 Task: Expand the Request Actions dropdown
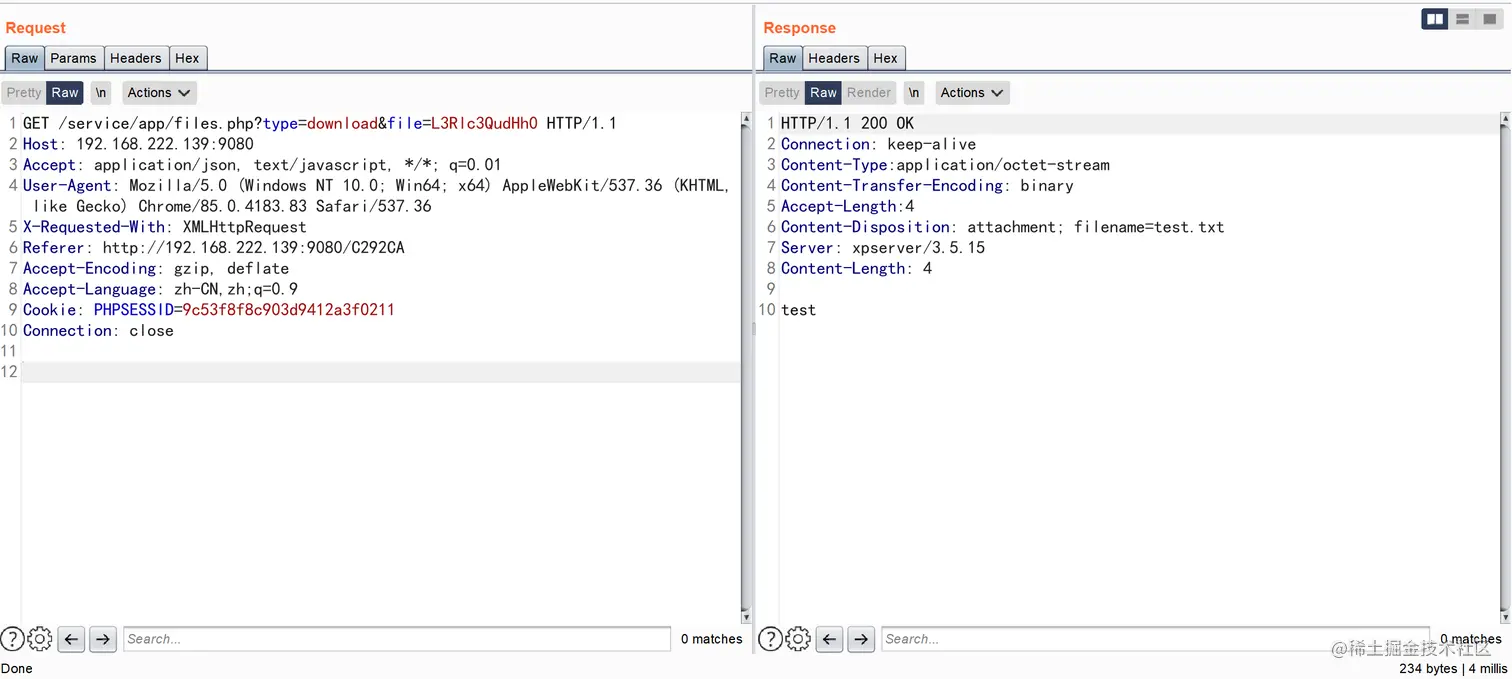coord(159,93)
